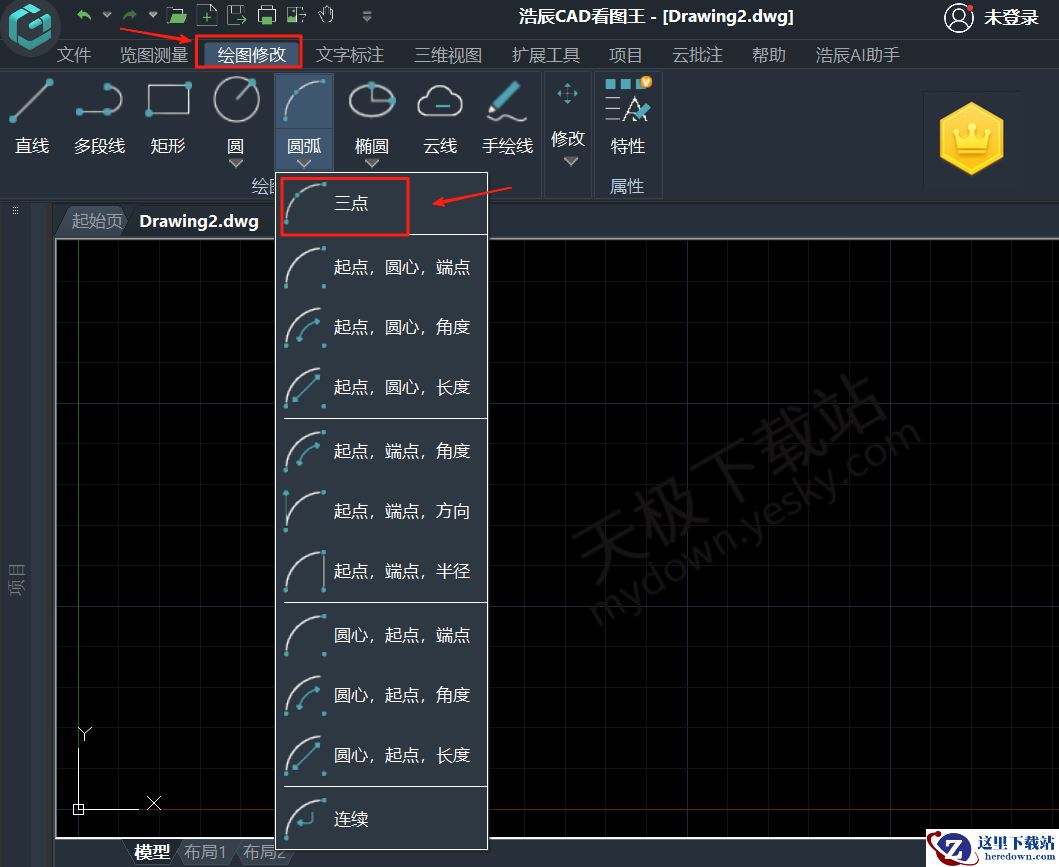Expand the redo history dropdown arrow

click(x=153, y=14)
